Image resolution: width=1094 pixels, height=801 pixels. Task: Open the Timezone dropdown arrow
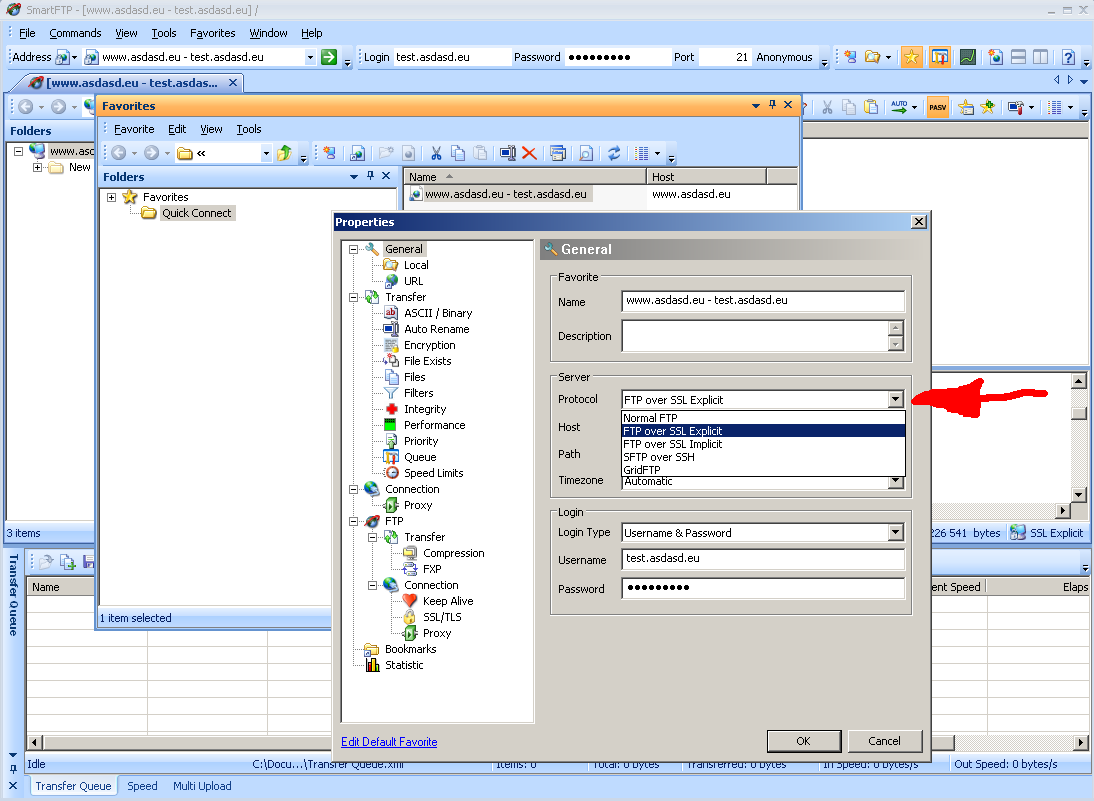click(x=896, y=482)
